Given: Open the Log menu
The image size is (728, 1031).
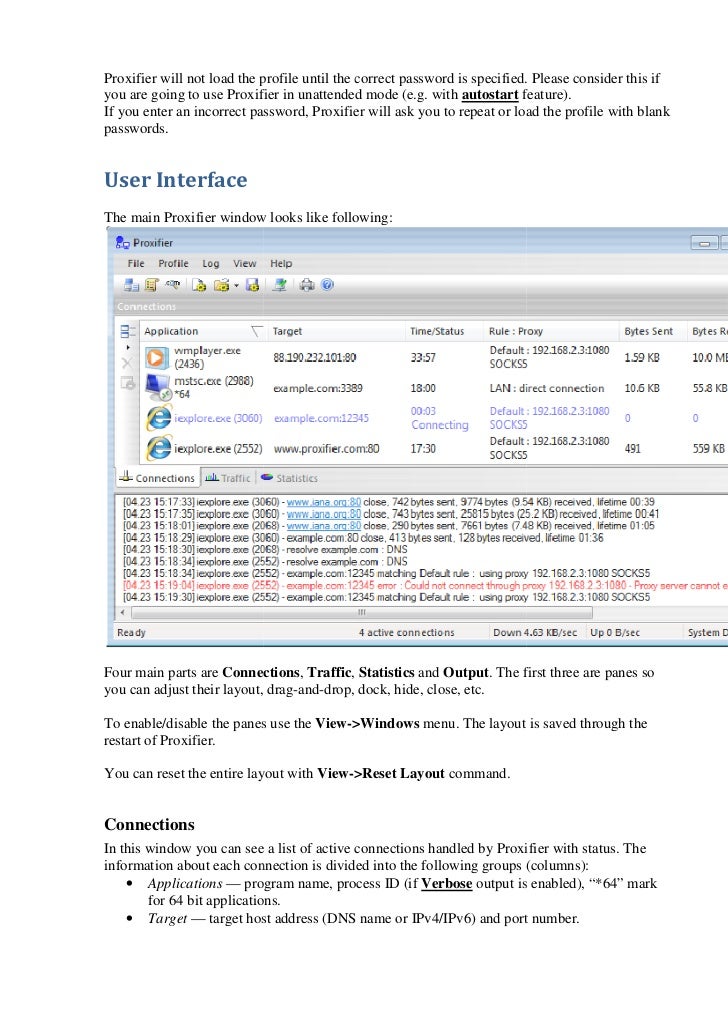Looking at the screenshot, I should [210, 263].
